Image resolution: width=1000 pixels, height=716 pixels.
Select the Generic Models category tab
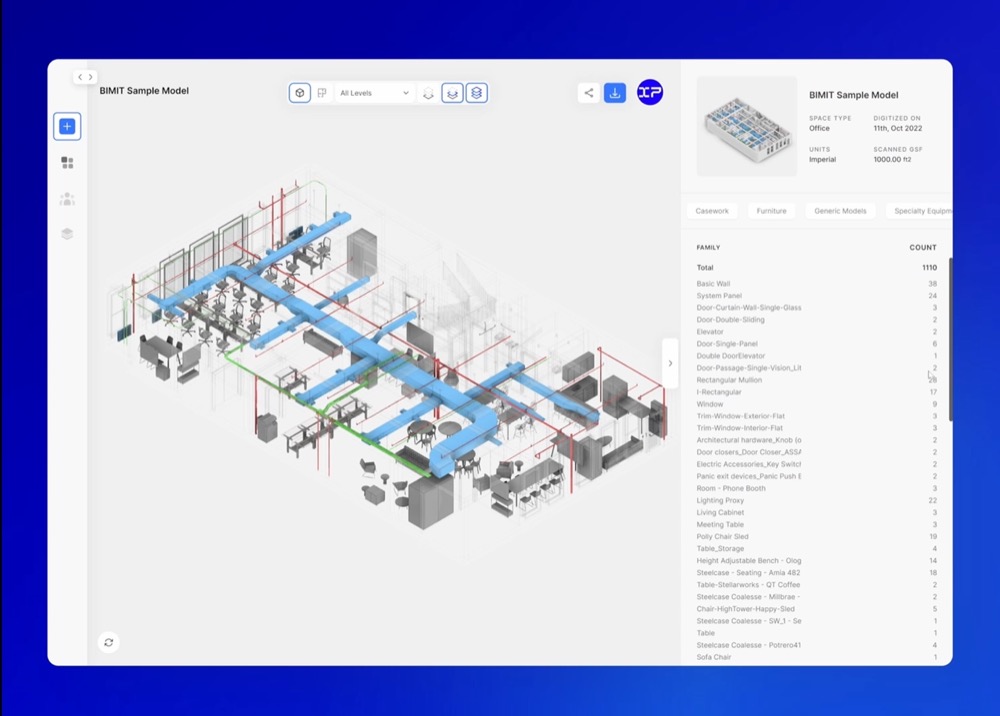click(x=840, y=211)
